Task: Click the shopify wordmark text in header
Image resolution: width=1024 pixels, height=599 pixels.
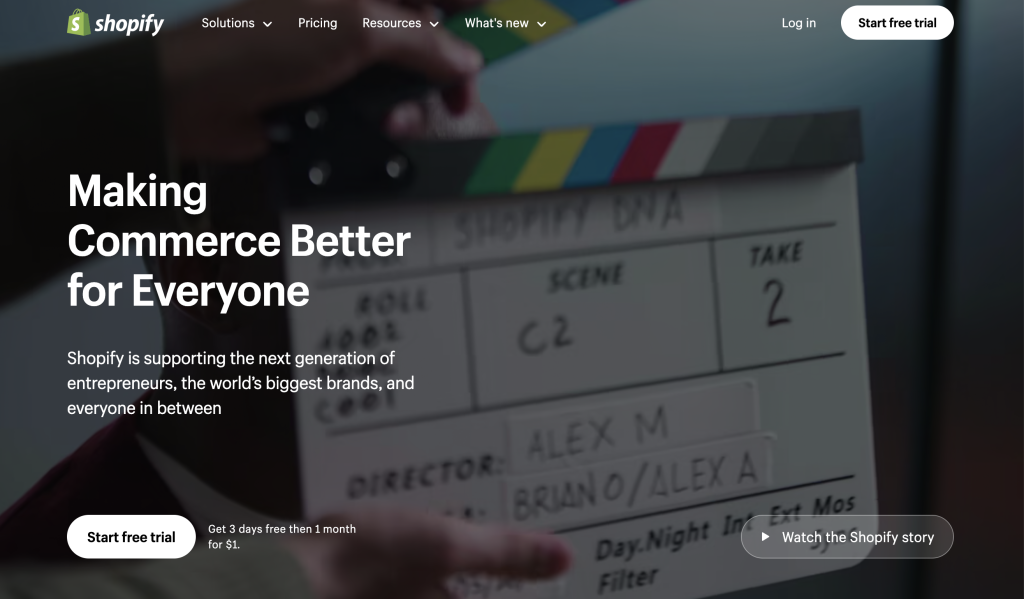Action: pyautogui.click(x=129, y=24)
